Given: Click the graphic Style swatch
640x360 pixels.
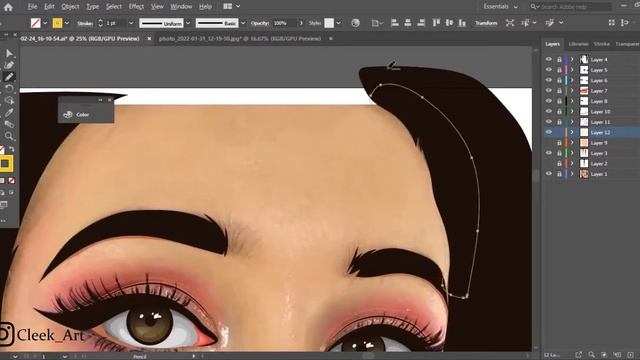Looking at the screenshot, I should coord(329,23).
